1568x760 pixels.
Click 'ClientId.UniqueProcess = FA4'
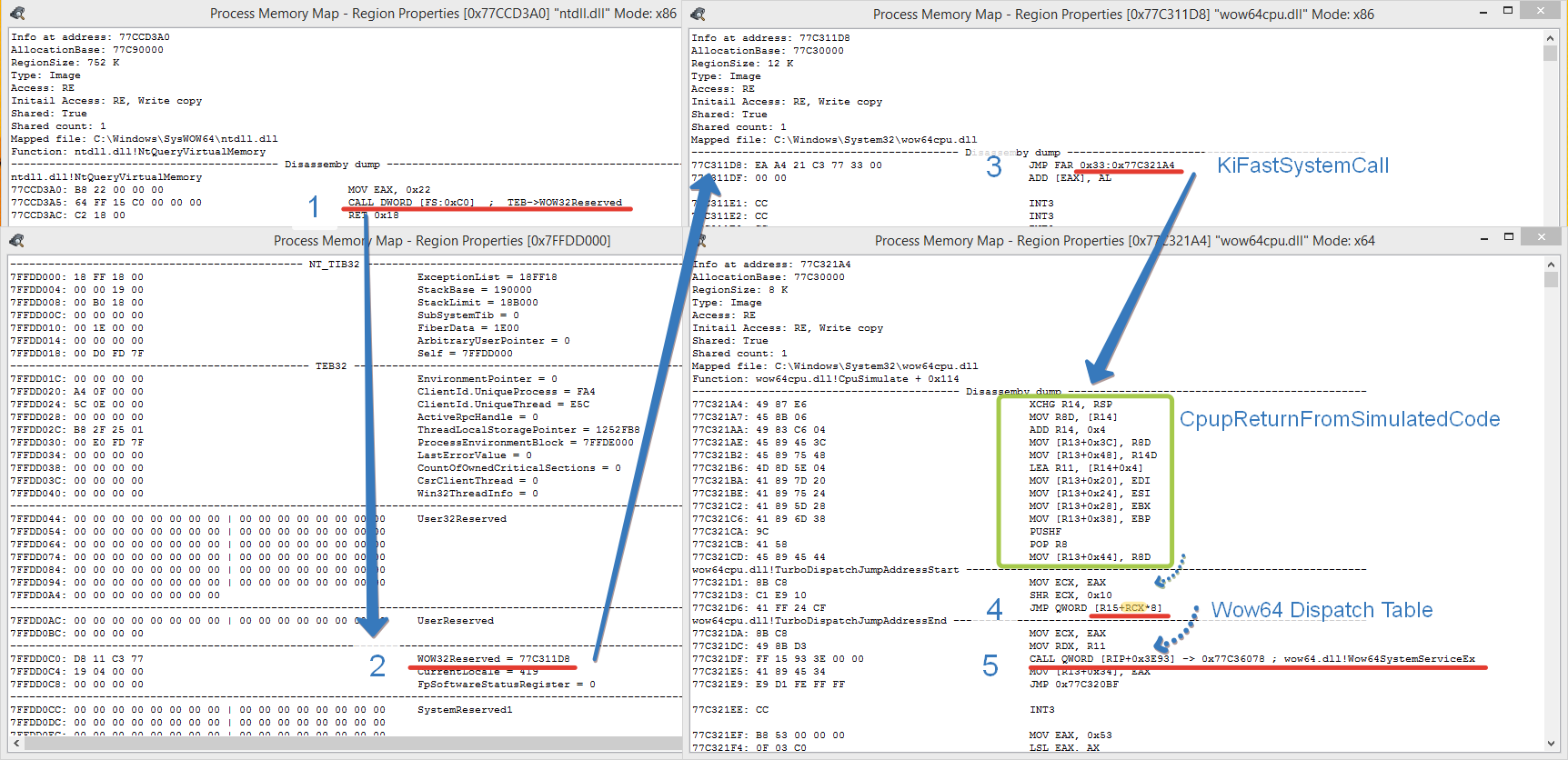(x=507, y=392)
